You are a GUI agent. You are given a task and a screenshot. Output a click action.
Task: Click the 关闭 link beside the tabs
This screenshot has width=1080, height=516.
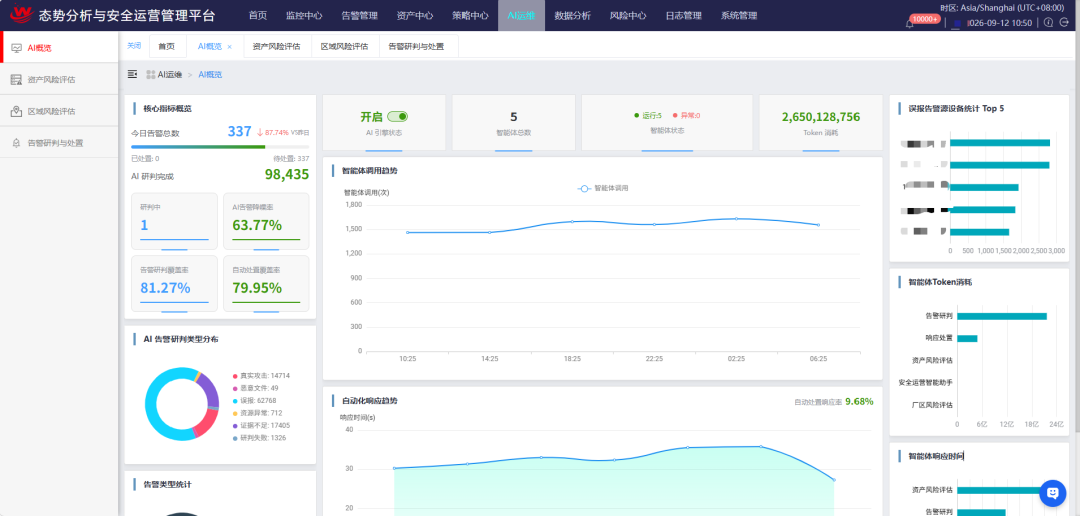(x=134, y=46)
